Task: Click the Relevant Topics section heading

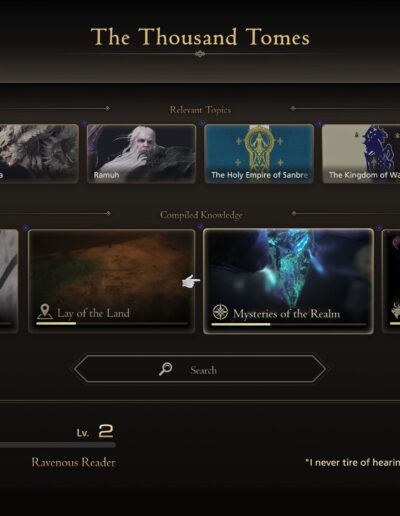Action: coord(200,110)
